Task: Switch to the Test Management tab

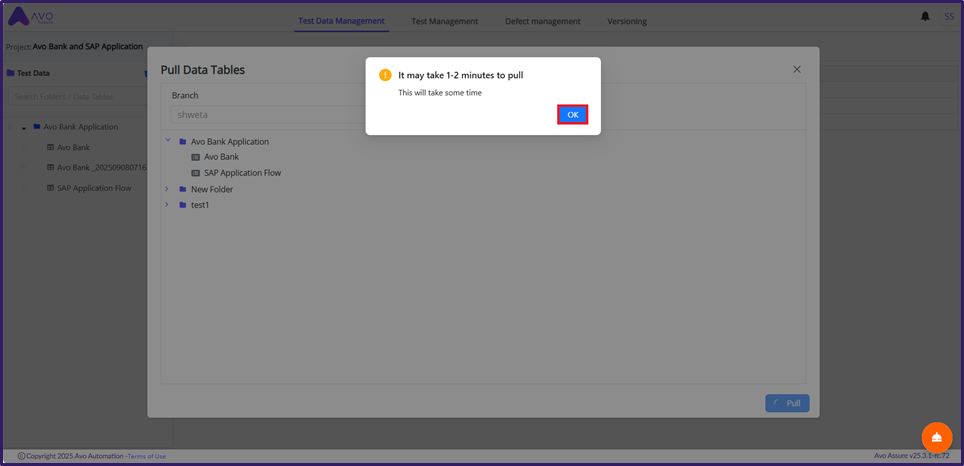Action: coord(444,21)
